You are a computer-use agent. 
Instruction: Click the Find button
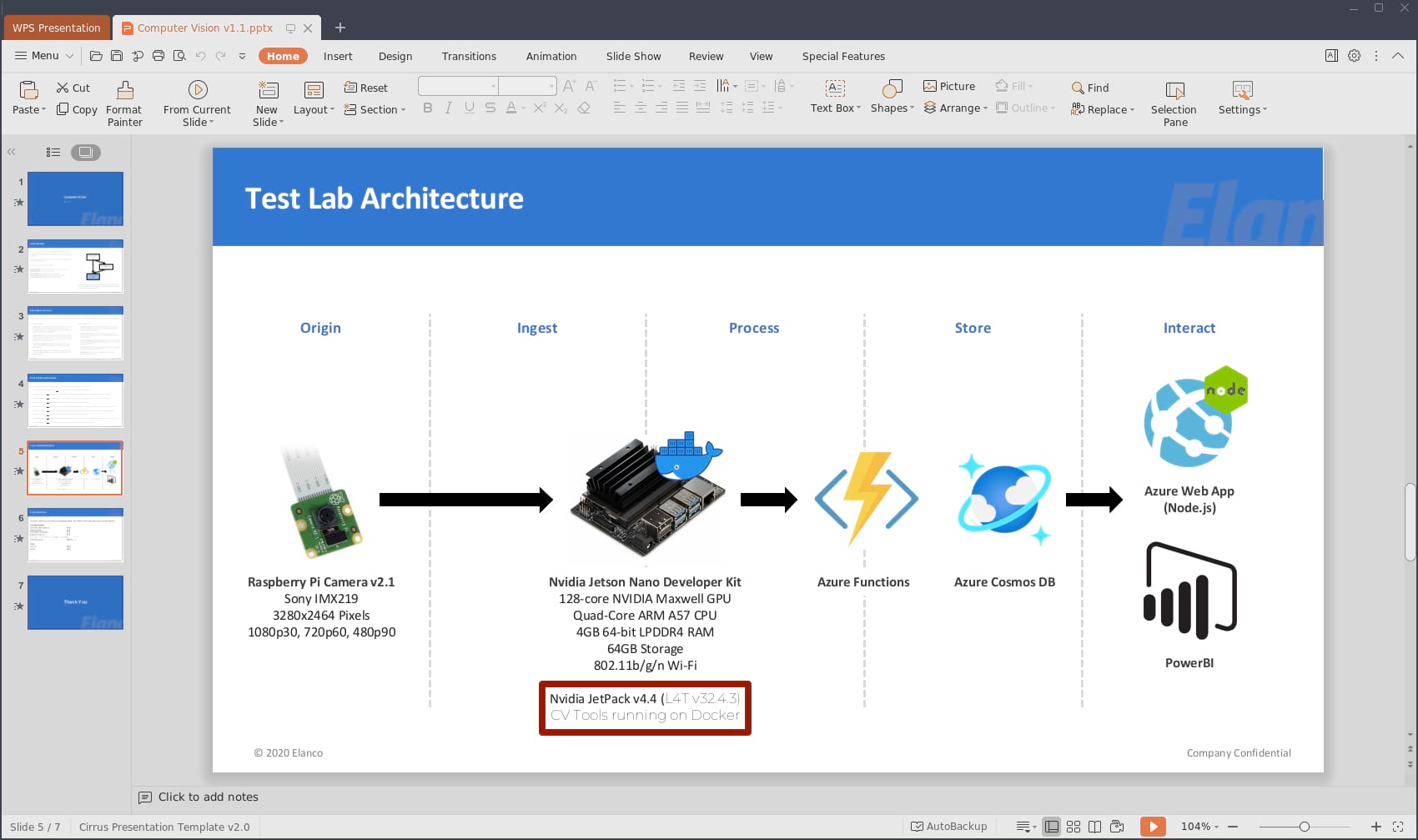(x=1090, y=88)
